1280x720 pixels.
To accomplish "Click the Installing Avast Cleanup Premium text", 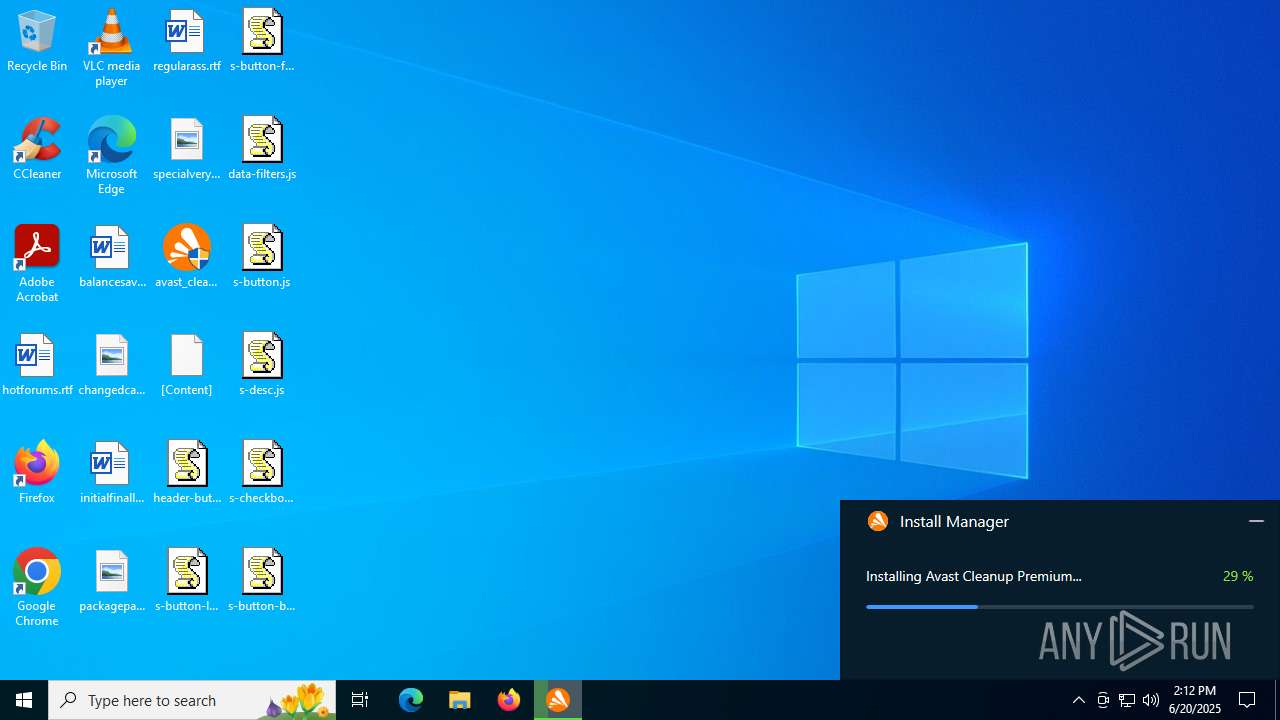I will [x=974, y=576].
